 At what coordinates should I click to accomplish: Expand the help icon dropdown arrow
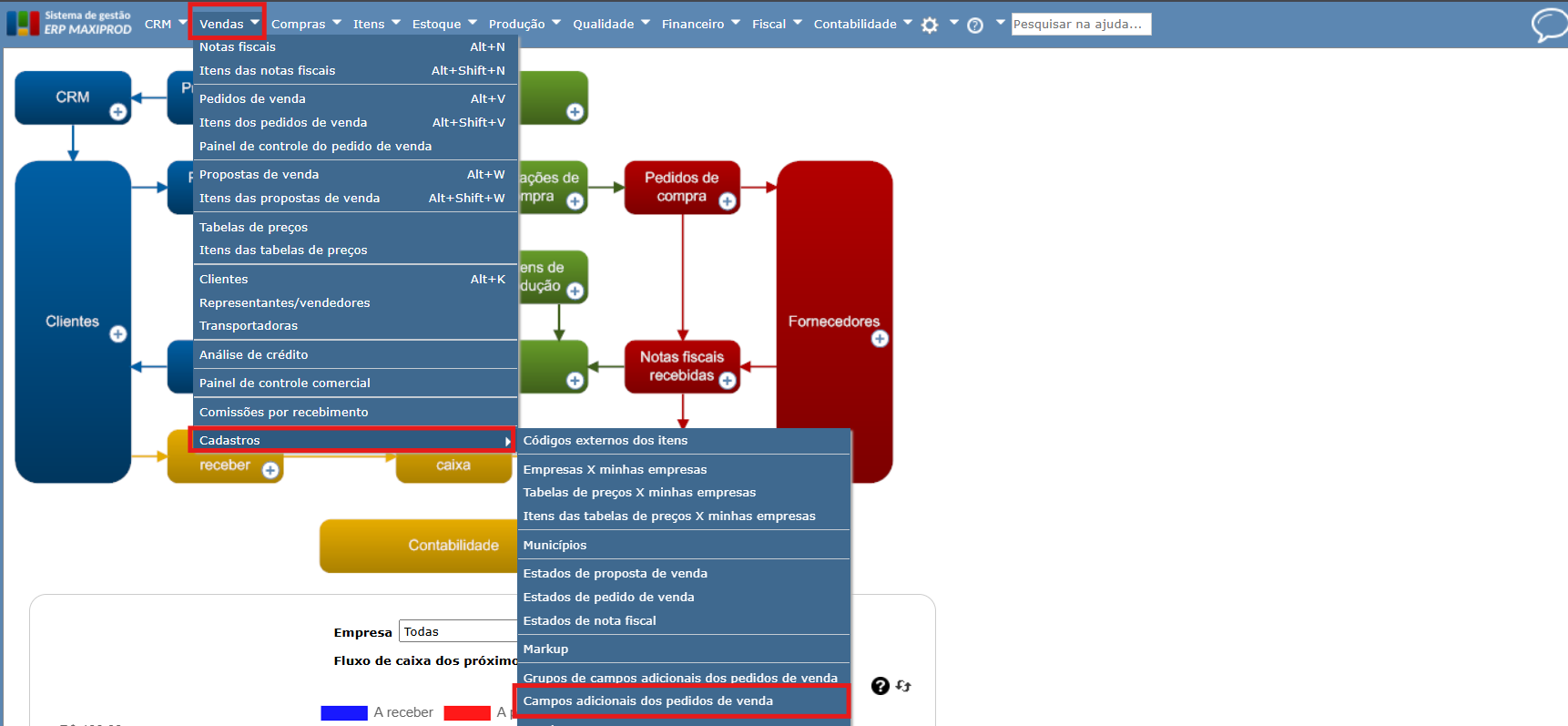tap(1000, 23)
